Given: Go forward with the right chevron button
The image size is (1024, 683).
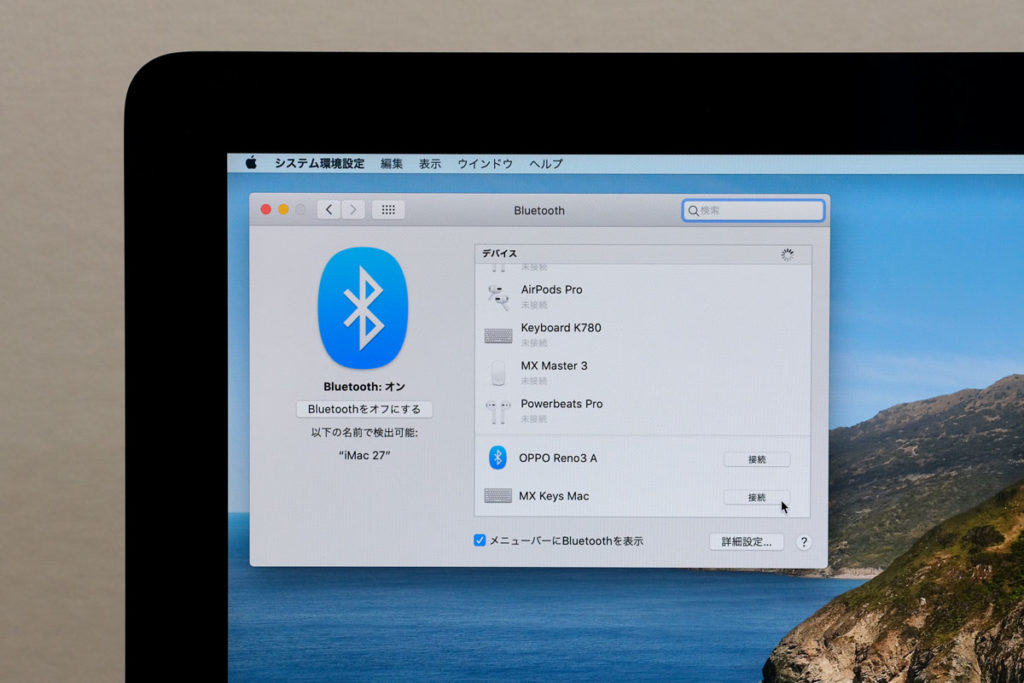Looking at the screenshot, I should point(353,210).
